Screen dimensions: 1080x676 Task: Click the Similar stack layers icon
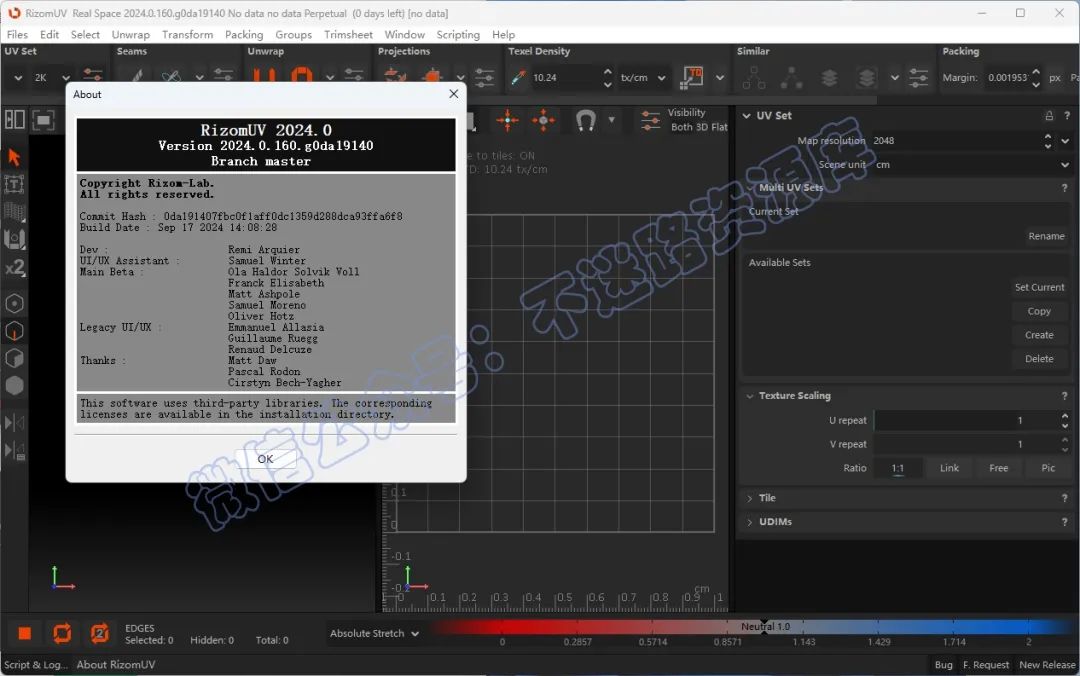pos(829,78)
